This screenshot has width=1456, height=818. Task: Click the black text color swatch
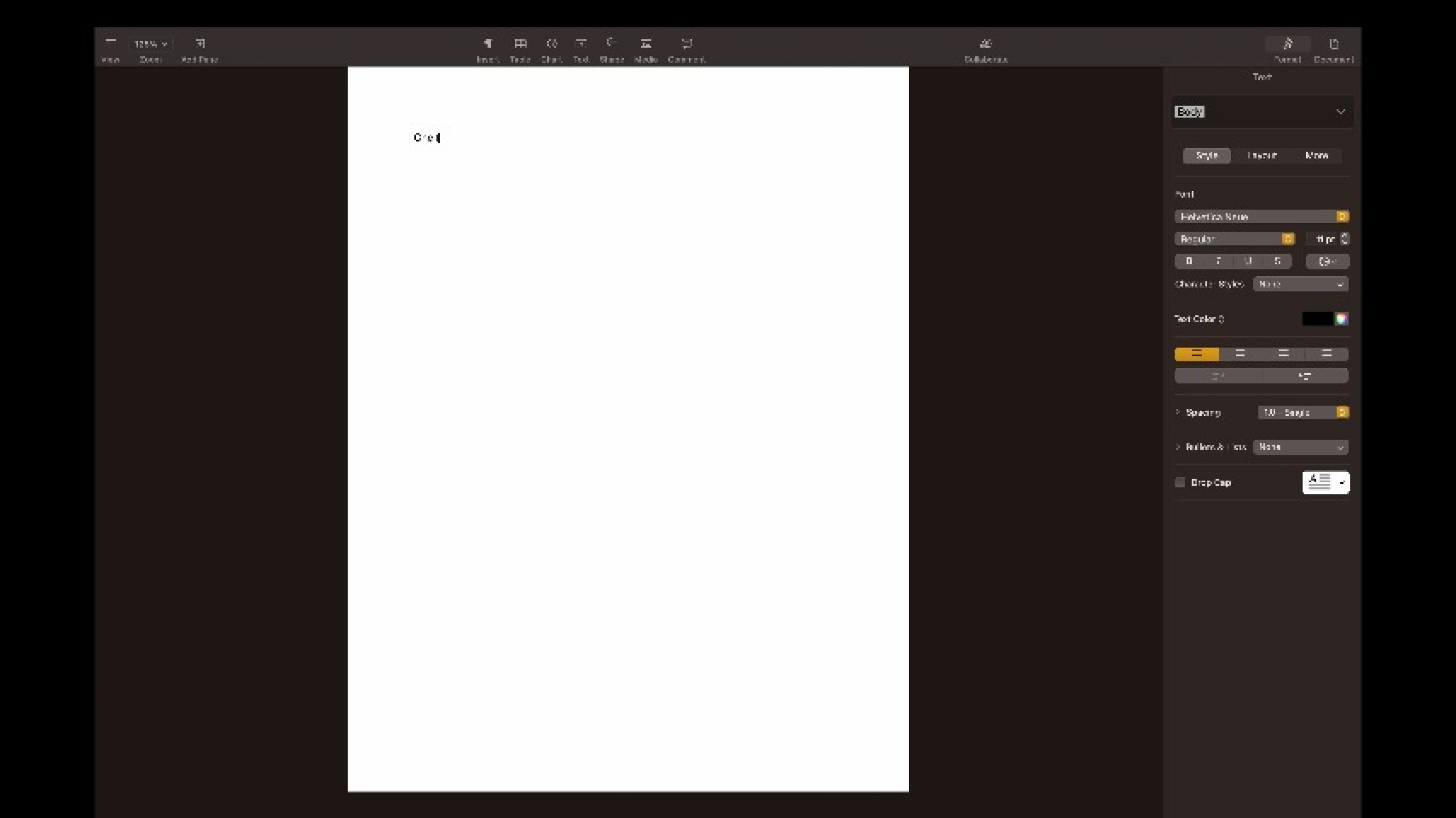pos(1317,319)
